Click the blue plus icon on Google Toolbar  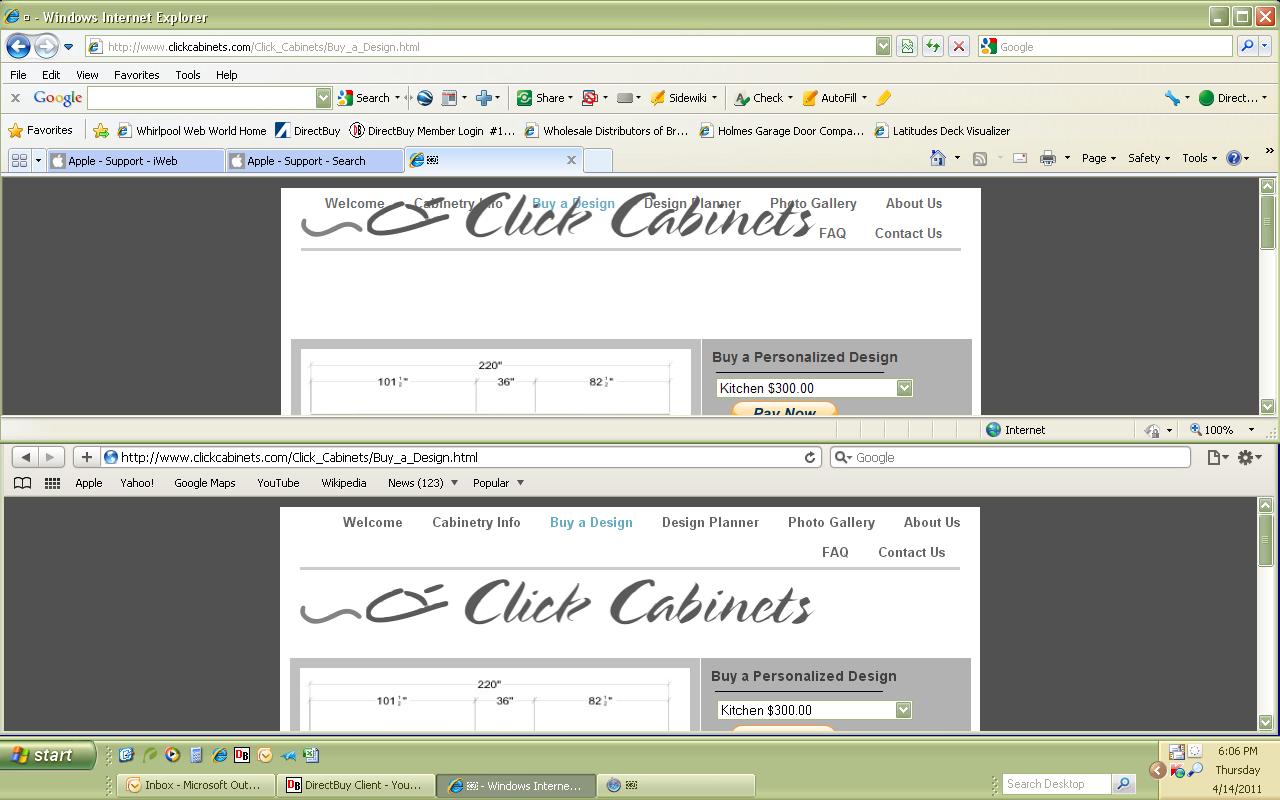(484, 98)
